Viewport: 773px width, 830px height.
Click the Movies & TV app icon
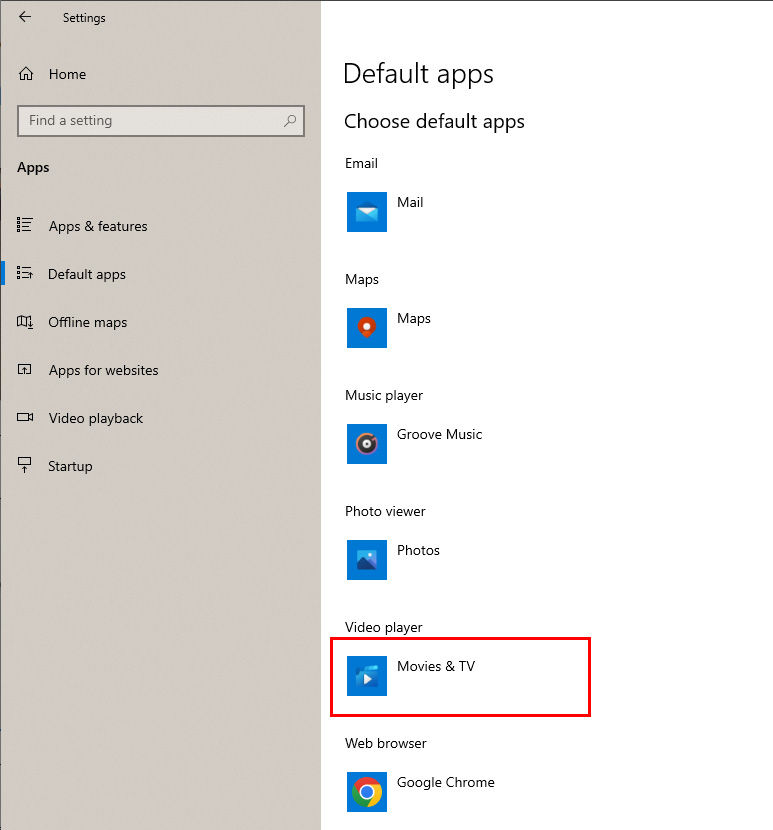367,675
